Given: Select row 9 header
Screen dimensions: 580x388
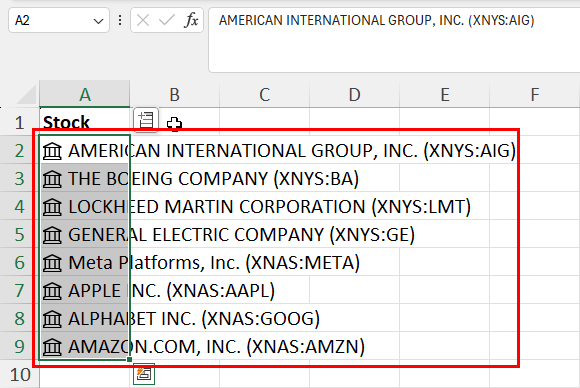Looking at the screenshot, I should (20, 347).
